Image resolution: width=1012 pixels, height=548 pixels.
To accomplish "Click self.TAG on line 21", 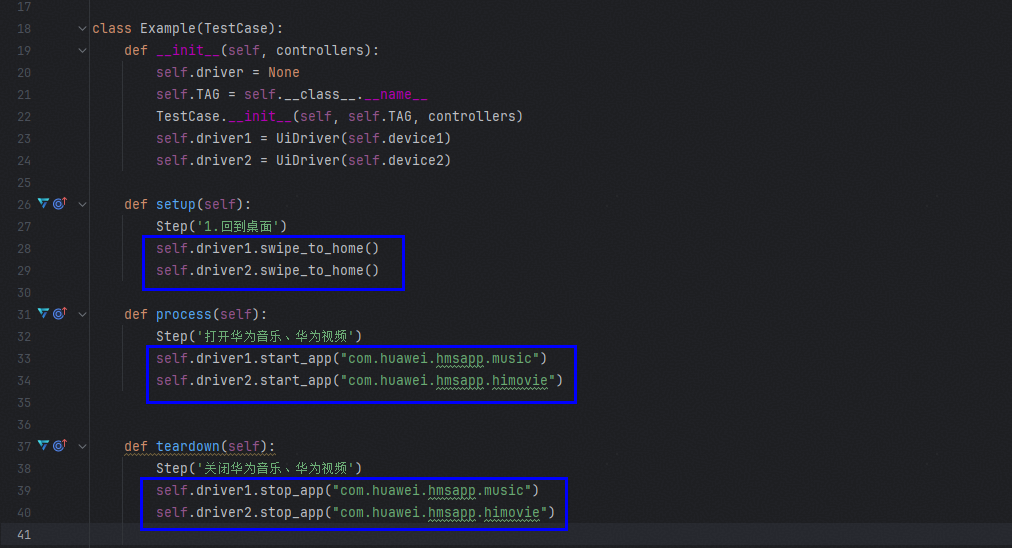I will click(x=188, y=94).
